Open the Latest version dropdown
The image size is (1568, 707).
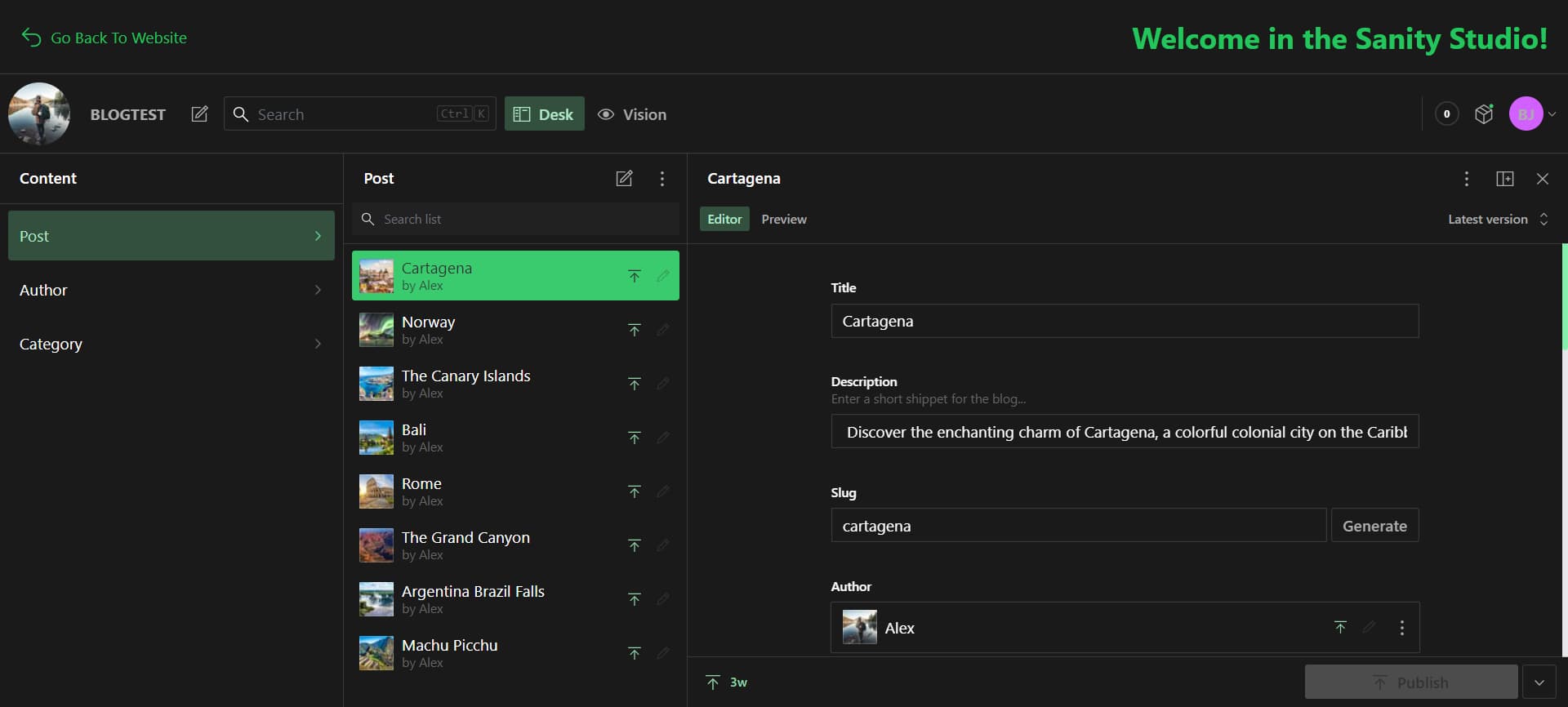pyautogui.click(x=1498, y=219)
